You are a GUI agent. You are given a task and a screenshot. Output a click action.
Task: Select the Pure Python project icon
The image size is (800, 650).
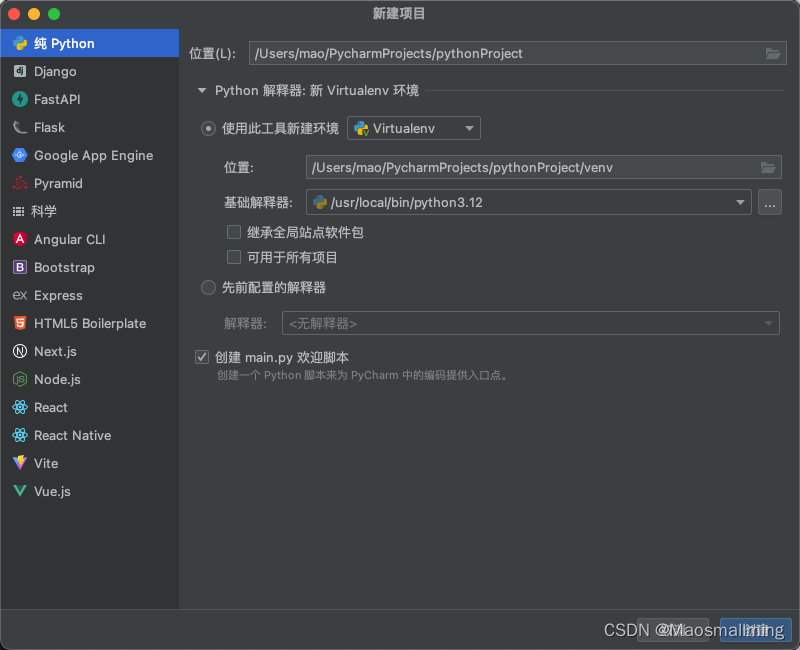[x=20, y=43]
